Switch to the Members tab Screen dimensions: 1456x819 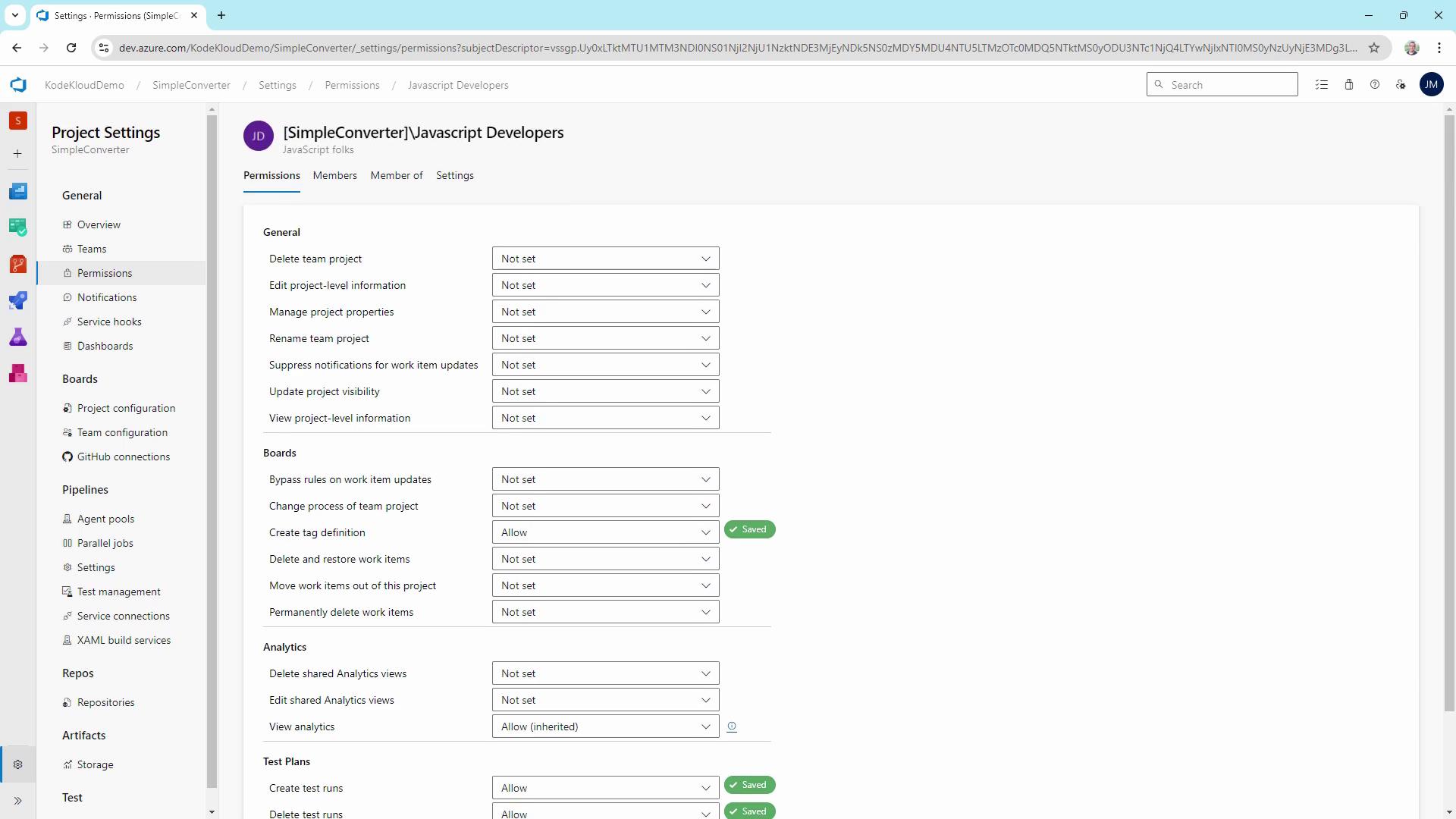[334, 175]
